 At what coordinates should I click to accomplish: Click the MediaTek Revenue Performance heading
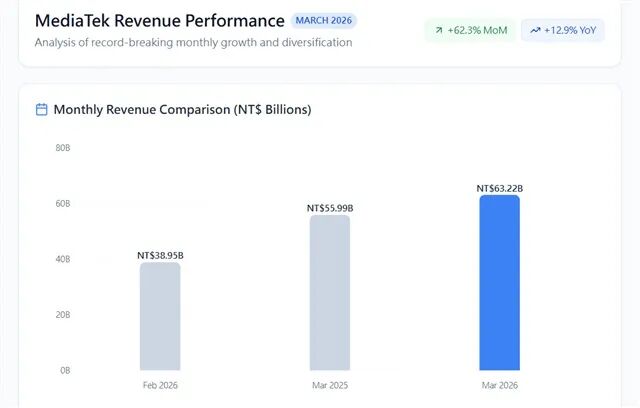[x=159, y=21]
